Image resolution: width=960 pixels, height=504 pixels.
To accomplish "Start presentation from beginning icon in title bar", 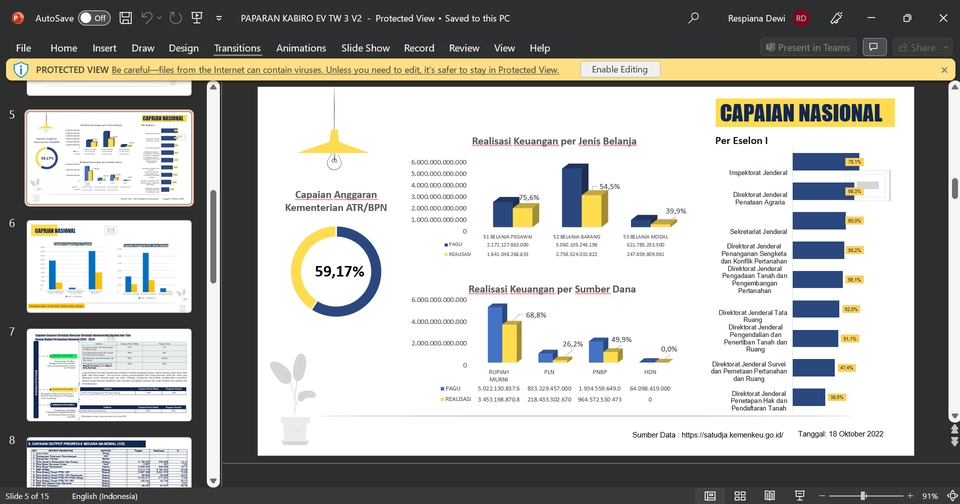I will [x=199, y=18].
